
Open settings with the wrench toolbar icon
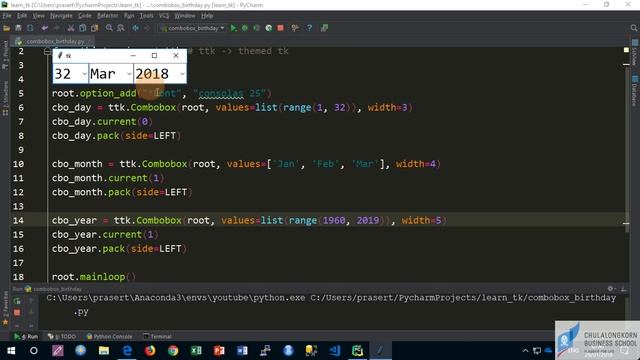295,28
